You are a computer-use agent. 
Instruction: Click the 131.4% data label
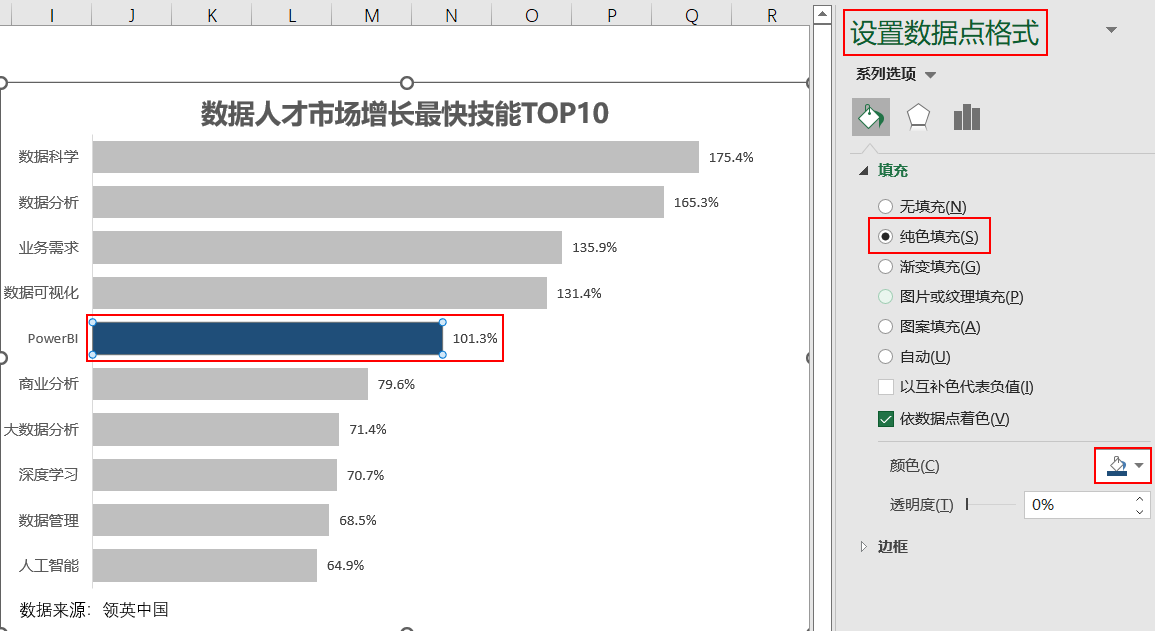coord(579,294)
